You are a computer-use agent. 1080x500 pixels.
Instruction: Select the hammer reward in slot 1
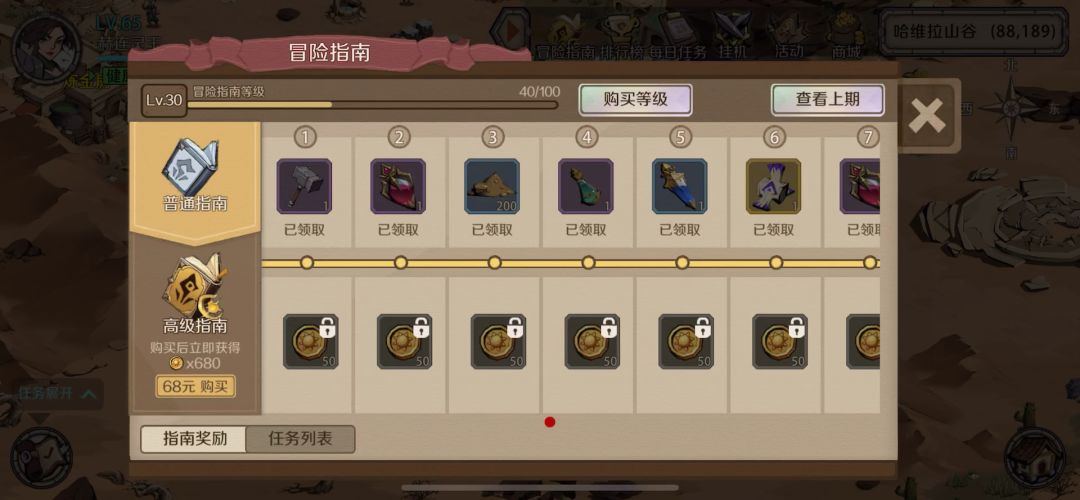pos(304,186)
